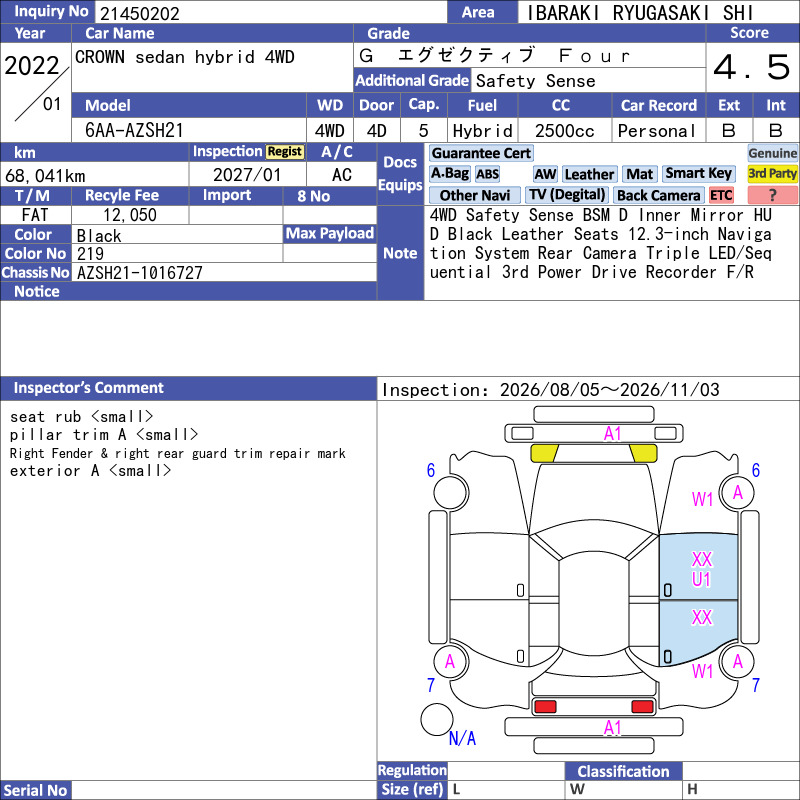This screenshot has width=800, height=800.
Task: Click the chassis number AZSH21-1016727
Action: pyautogui.click(x=140, y=273)
